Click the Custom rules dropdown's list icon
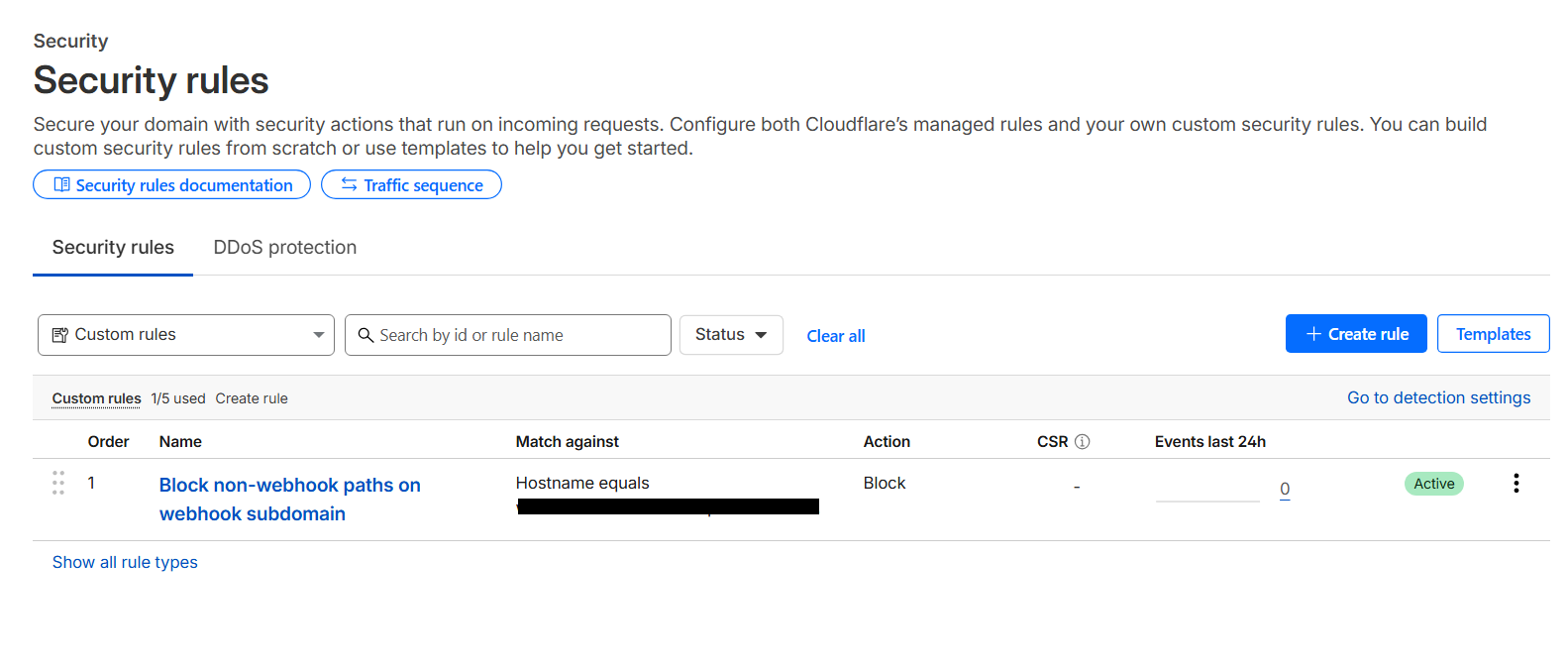The image size is (1568, 671). click(x=59, y=335)
